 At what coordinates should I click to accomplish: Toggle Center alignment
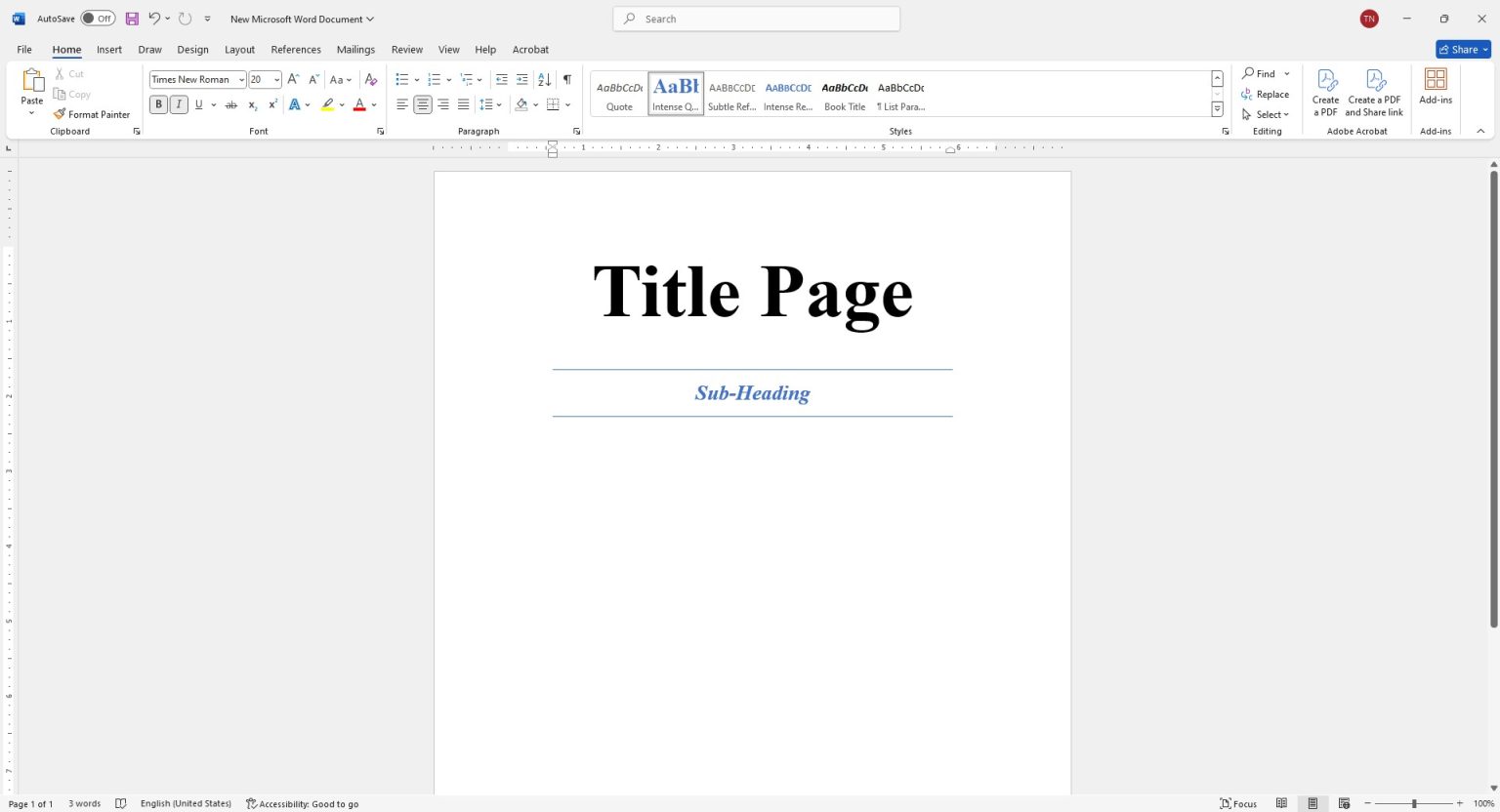[422, 104]
